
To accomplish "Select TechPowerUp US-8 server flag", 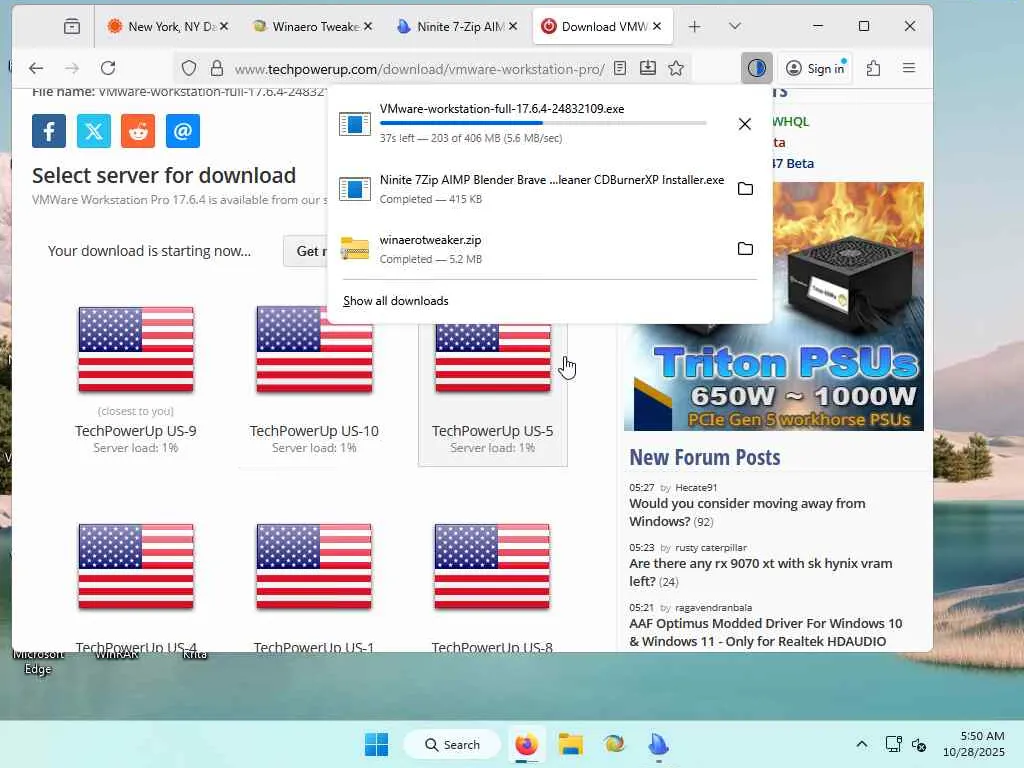I will tap(492, 567).
